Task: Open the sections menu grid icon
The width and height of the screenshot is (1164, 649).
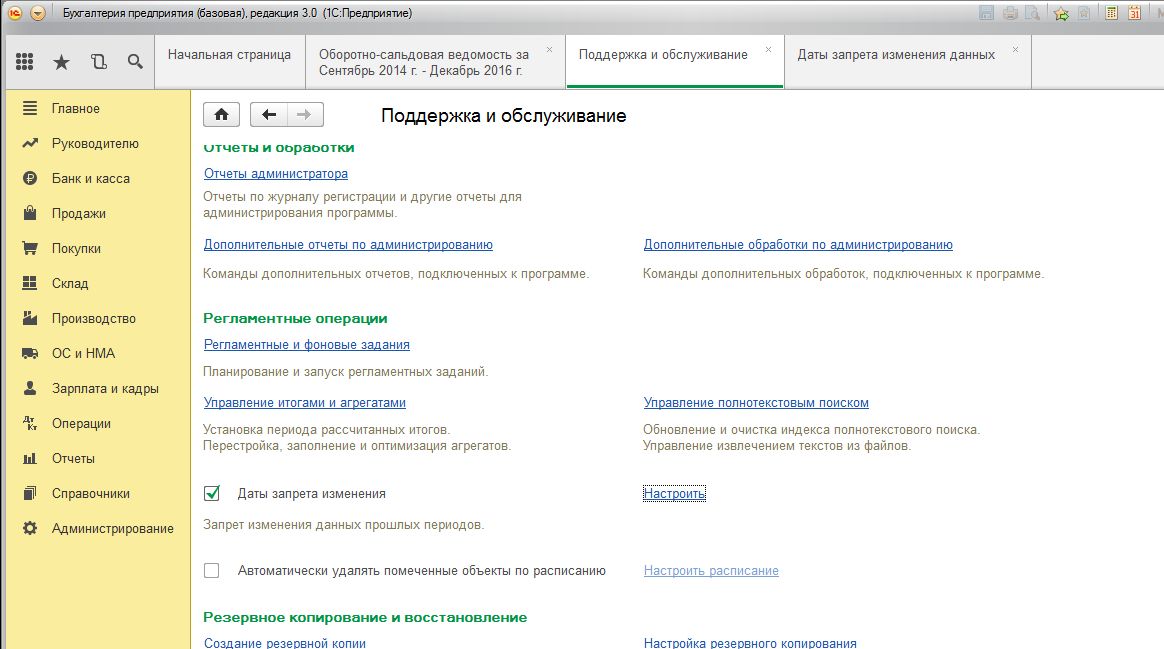Action: click(25, 62)
